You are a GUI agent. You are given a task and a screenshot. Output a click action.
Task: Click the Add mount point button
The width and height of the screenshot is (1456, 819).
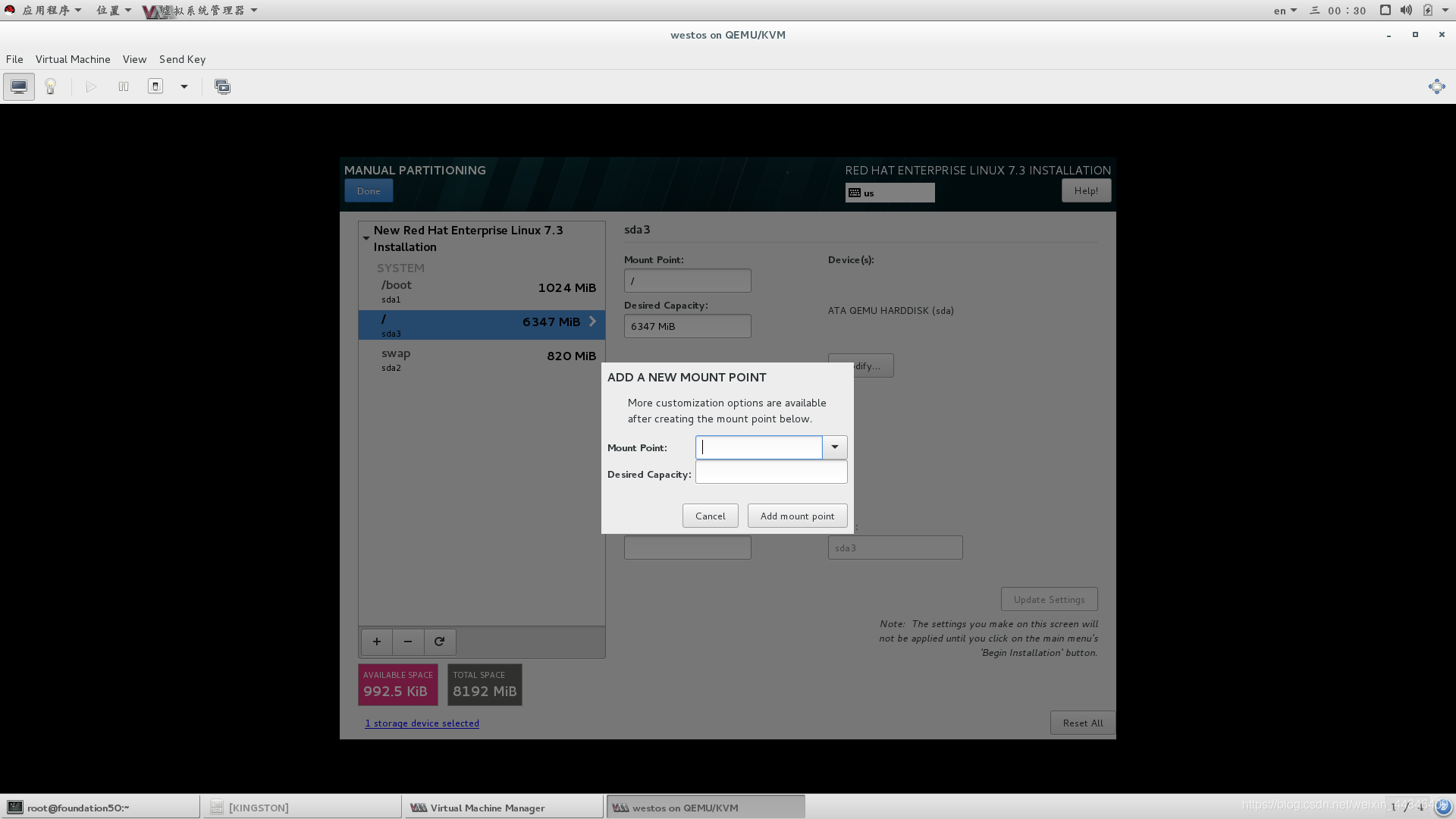[x=797, y=516]
